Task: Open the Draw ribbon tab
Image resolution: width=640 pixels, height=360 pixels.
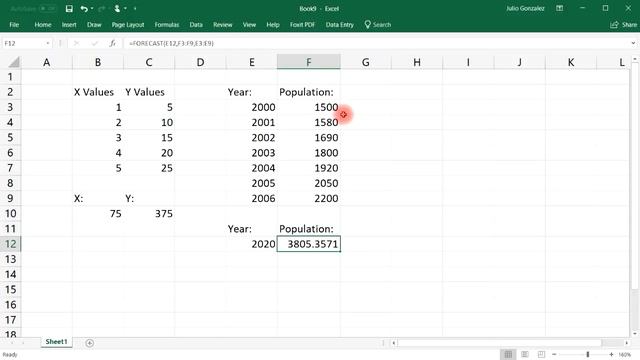Action: pos(94,25)
